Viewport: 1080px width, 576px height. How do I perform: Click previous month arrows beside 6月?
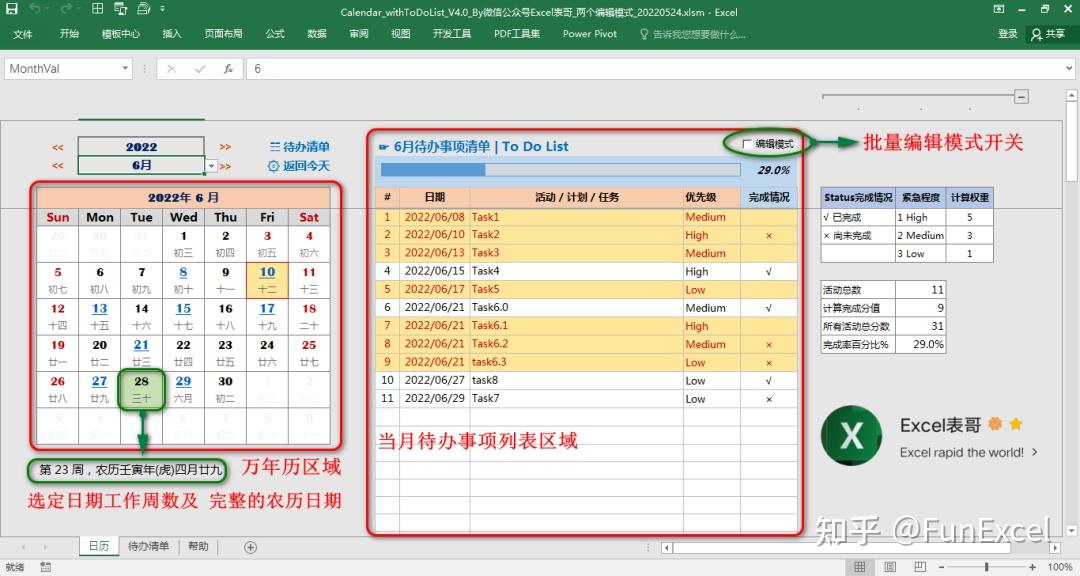pos(58,165)
